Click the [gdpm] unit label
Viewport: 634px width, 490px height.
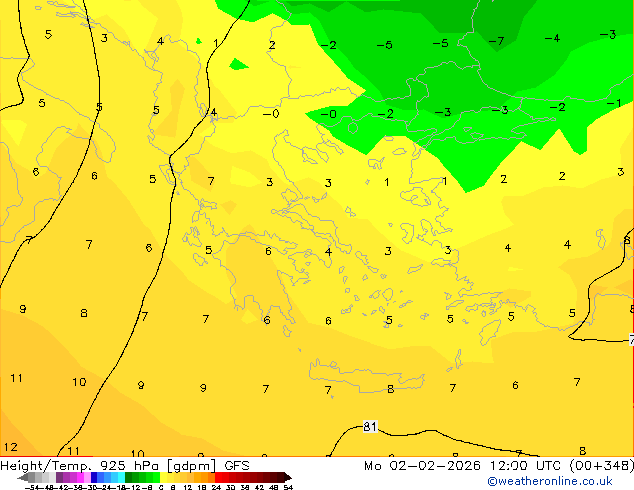192,466
